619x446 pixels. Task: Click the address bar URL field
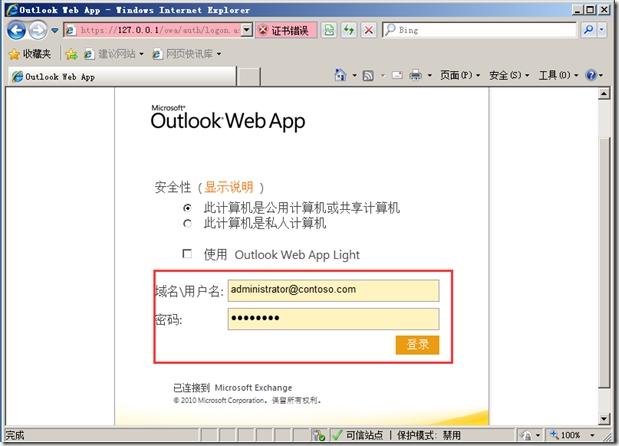coord(153,30)
